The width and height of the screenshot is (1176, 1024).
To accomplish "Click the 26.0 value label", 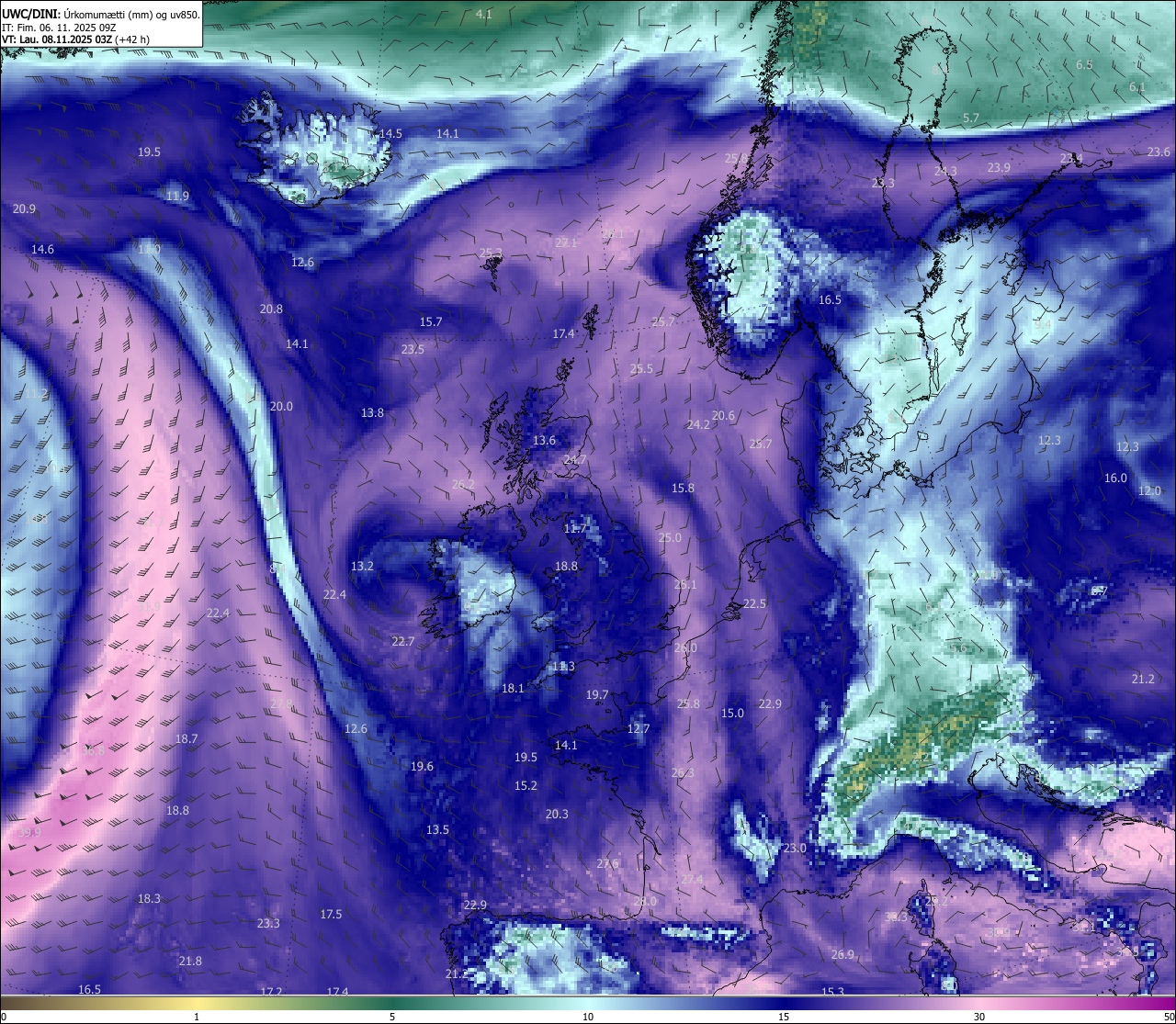I will tap(685, 648).
